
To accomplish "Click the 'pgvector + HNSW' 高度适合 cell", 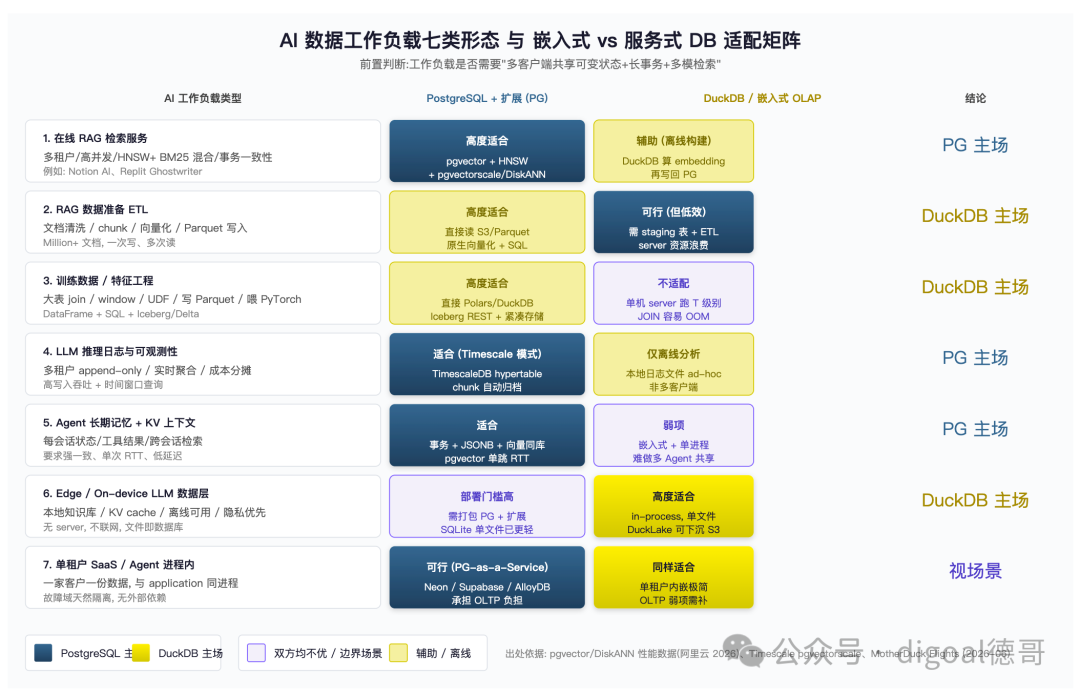I will point(487,151).
